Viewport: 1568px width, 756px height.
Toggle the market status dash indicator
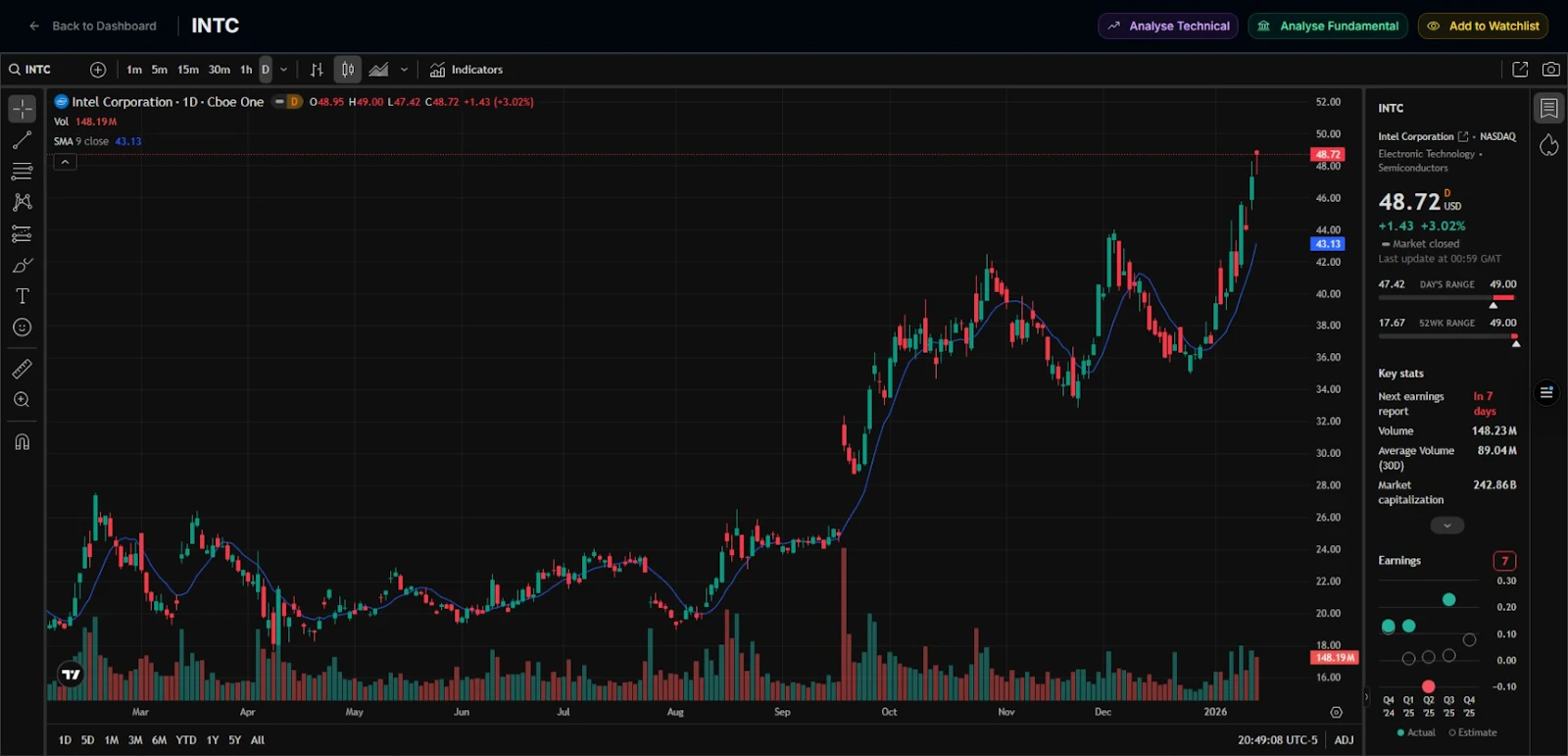(279, 102)
